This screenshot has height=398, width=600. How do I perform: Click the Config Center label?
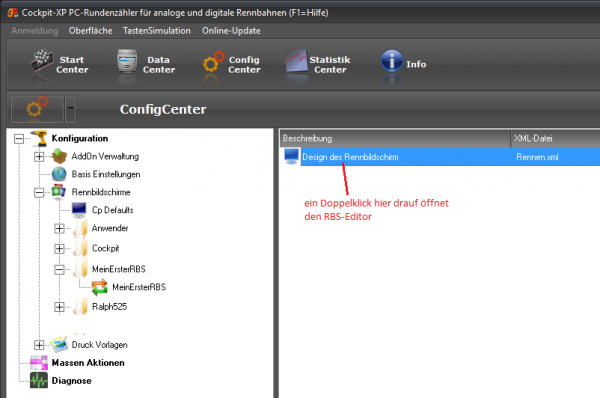[244, 65]
